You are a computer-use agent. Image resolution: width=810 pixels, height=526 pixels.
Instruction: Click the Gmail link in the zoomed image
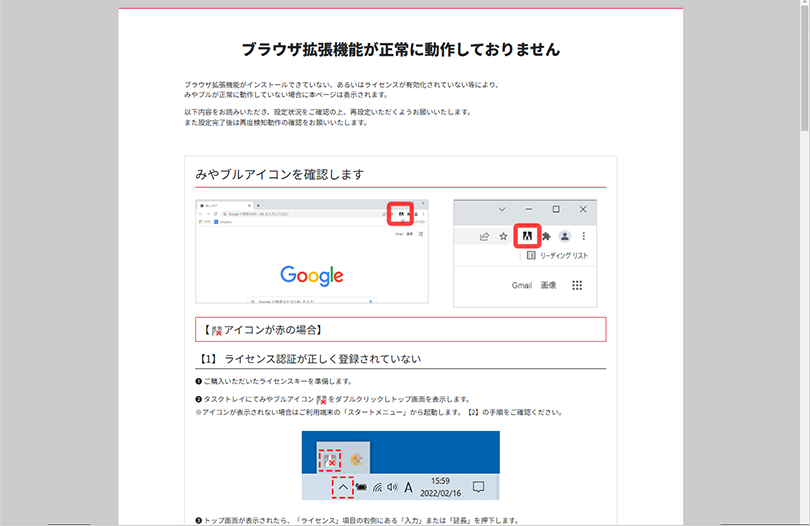521,285
